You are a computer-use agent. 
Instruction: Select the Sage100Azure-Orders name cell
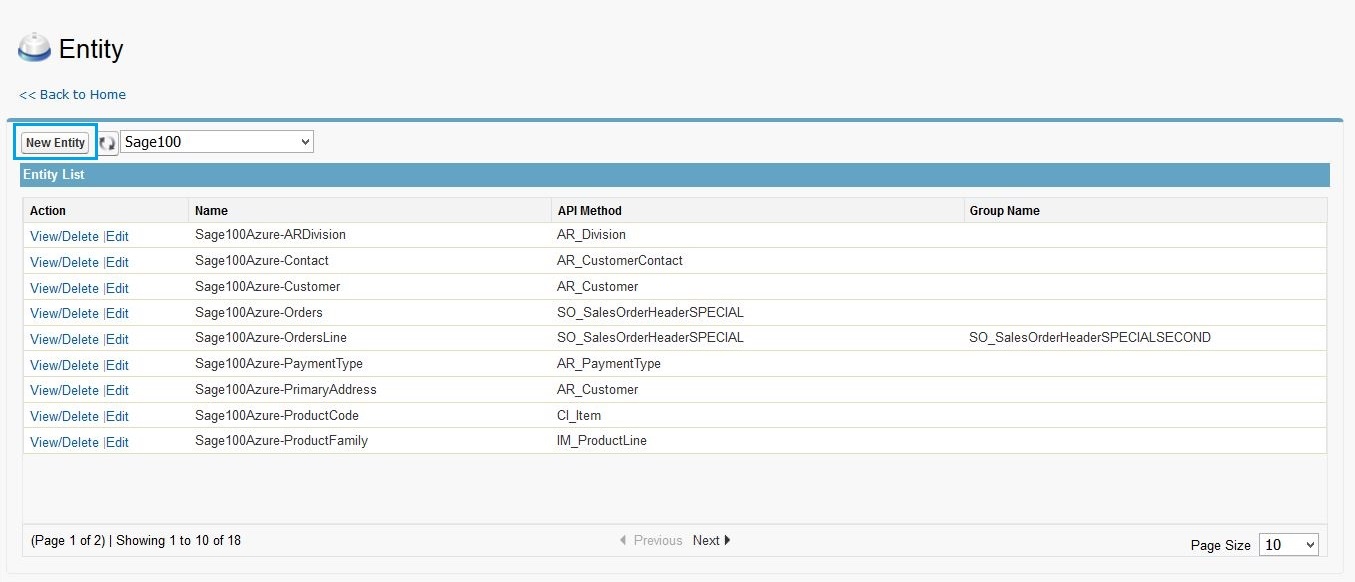point(370,312)
